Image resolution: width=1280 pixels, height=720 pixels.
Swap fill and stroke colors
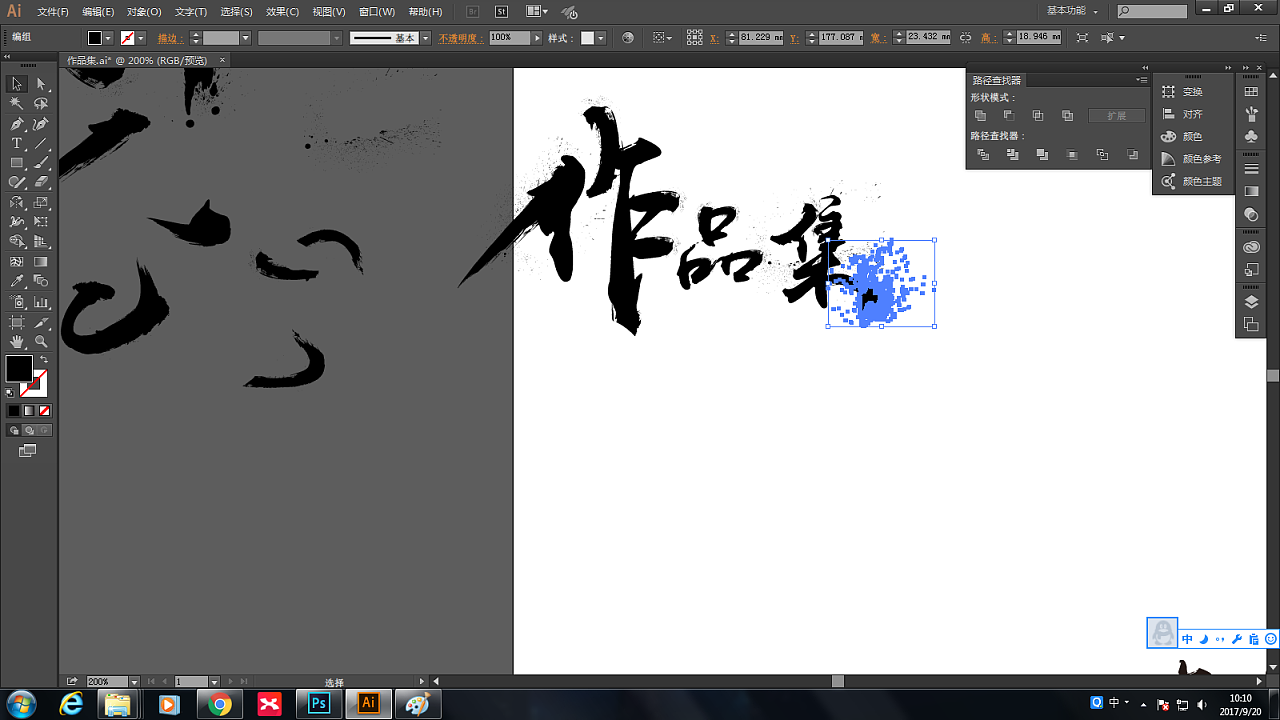(44, 360)
